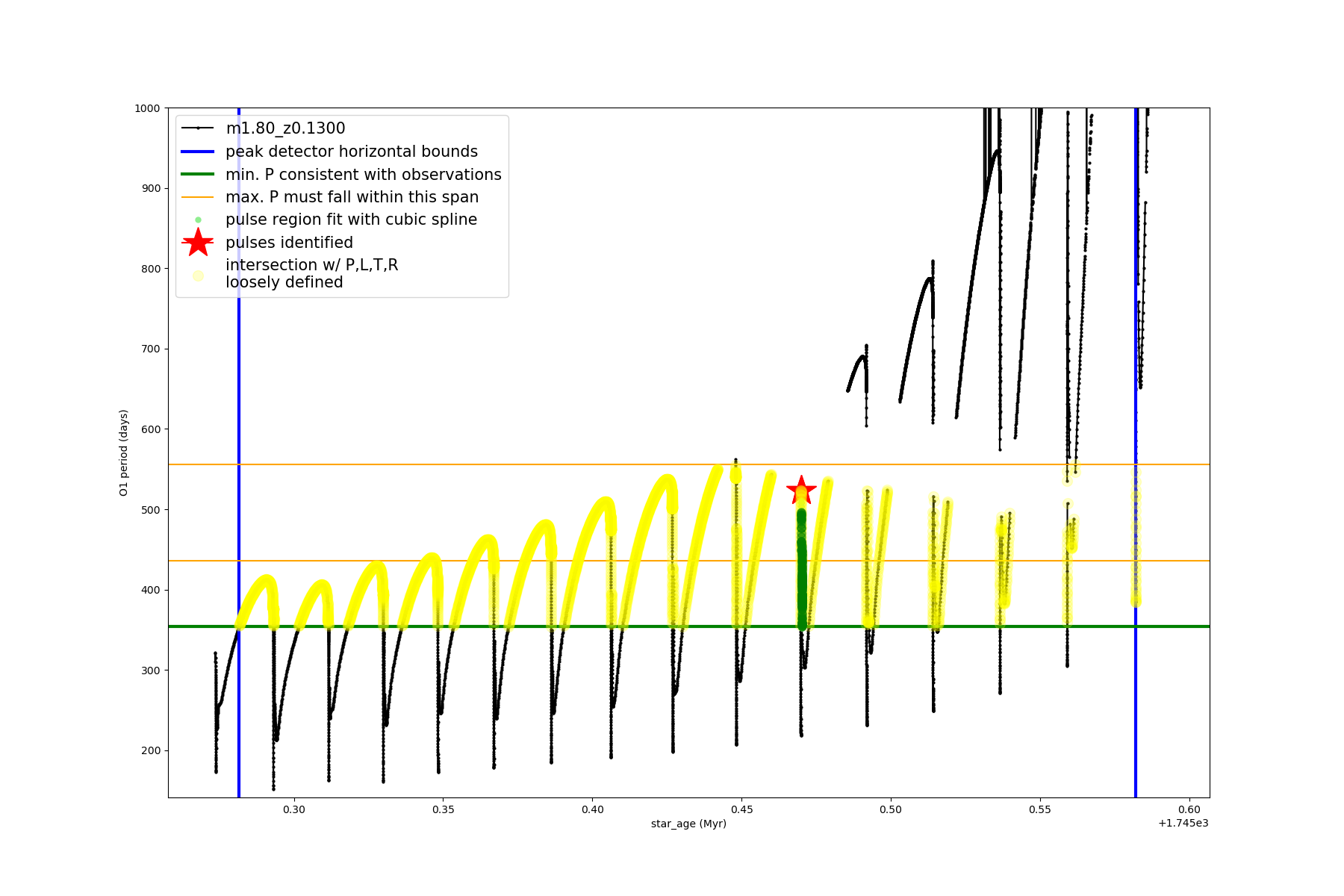Select 'pulse region fit with cubic spline' label
Image resolution: width=1344 pixels, height=896 pixels.
tap(351, 220)
